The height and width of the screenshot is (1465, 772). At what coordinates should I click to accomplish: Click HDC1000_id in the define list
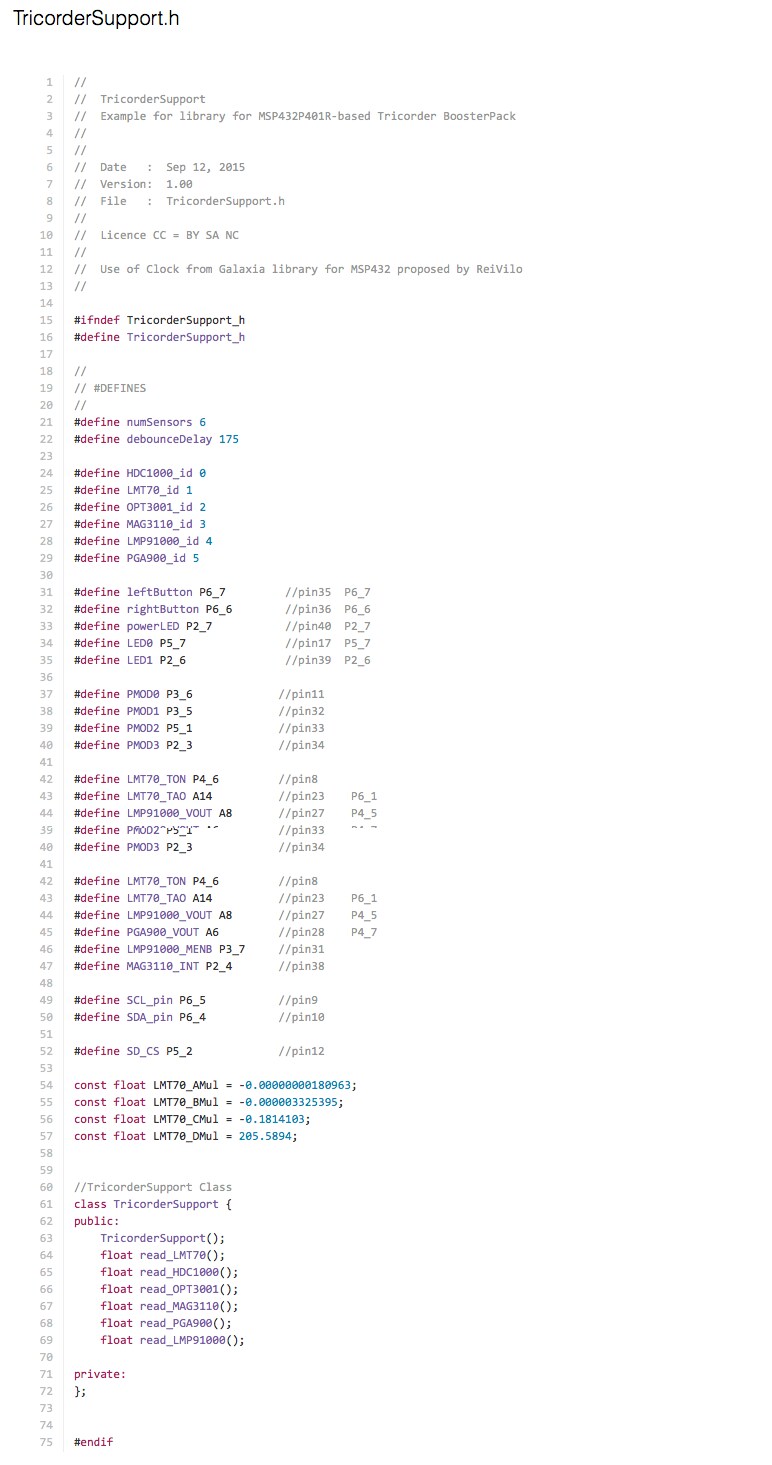[159, 473]
